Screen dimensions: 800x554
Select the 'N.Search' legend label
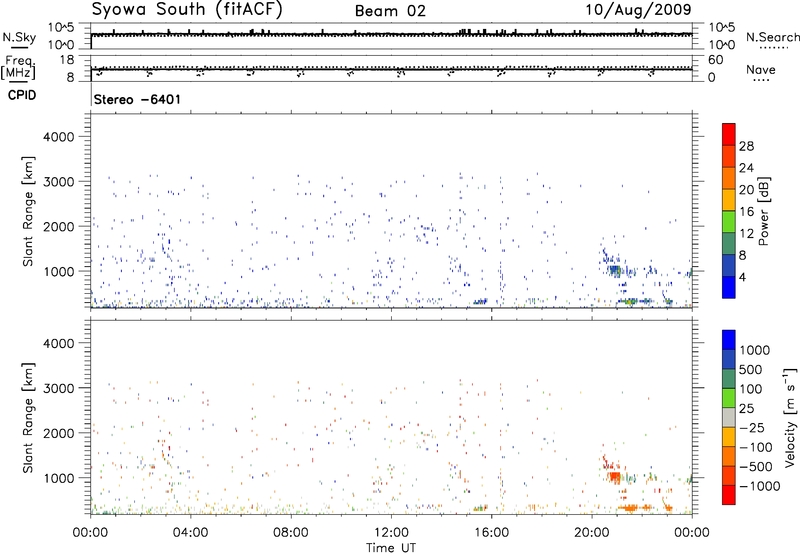(772, 37)
